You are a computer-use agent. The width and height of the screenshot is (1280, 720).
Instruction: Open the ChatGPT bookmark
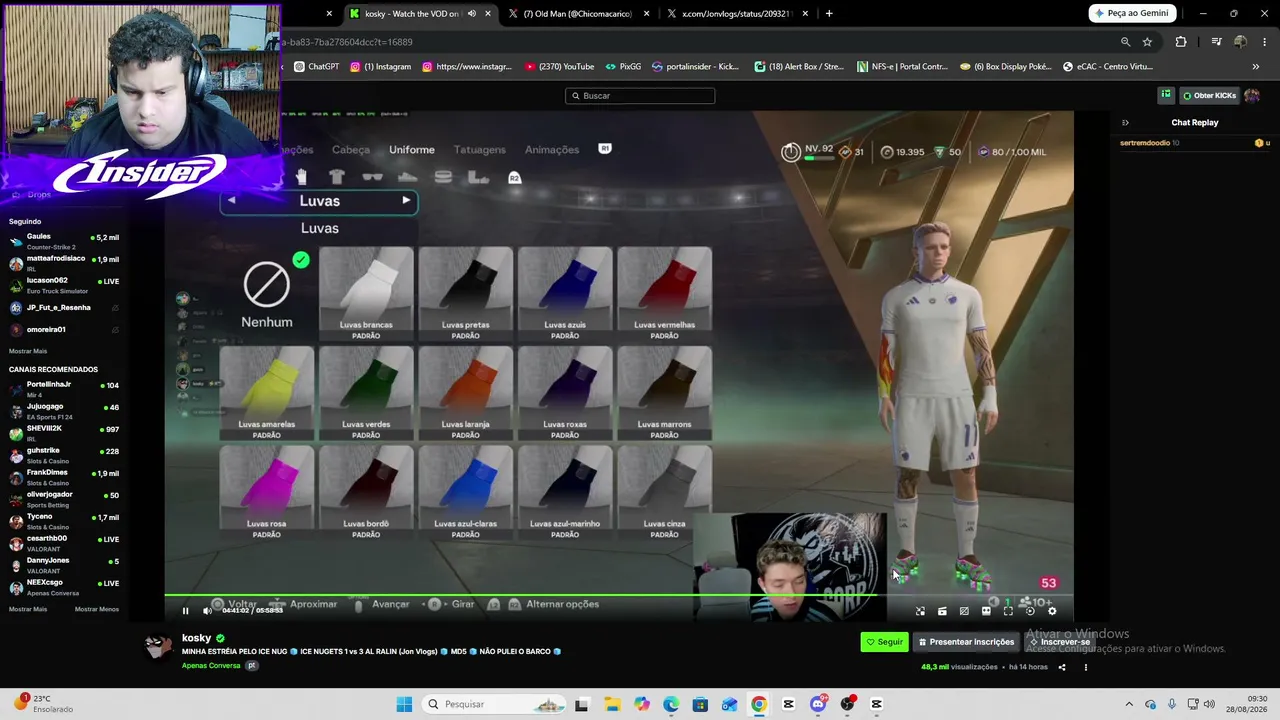[x=317, y=67]
